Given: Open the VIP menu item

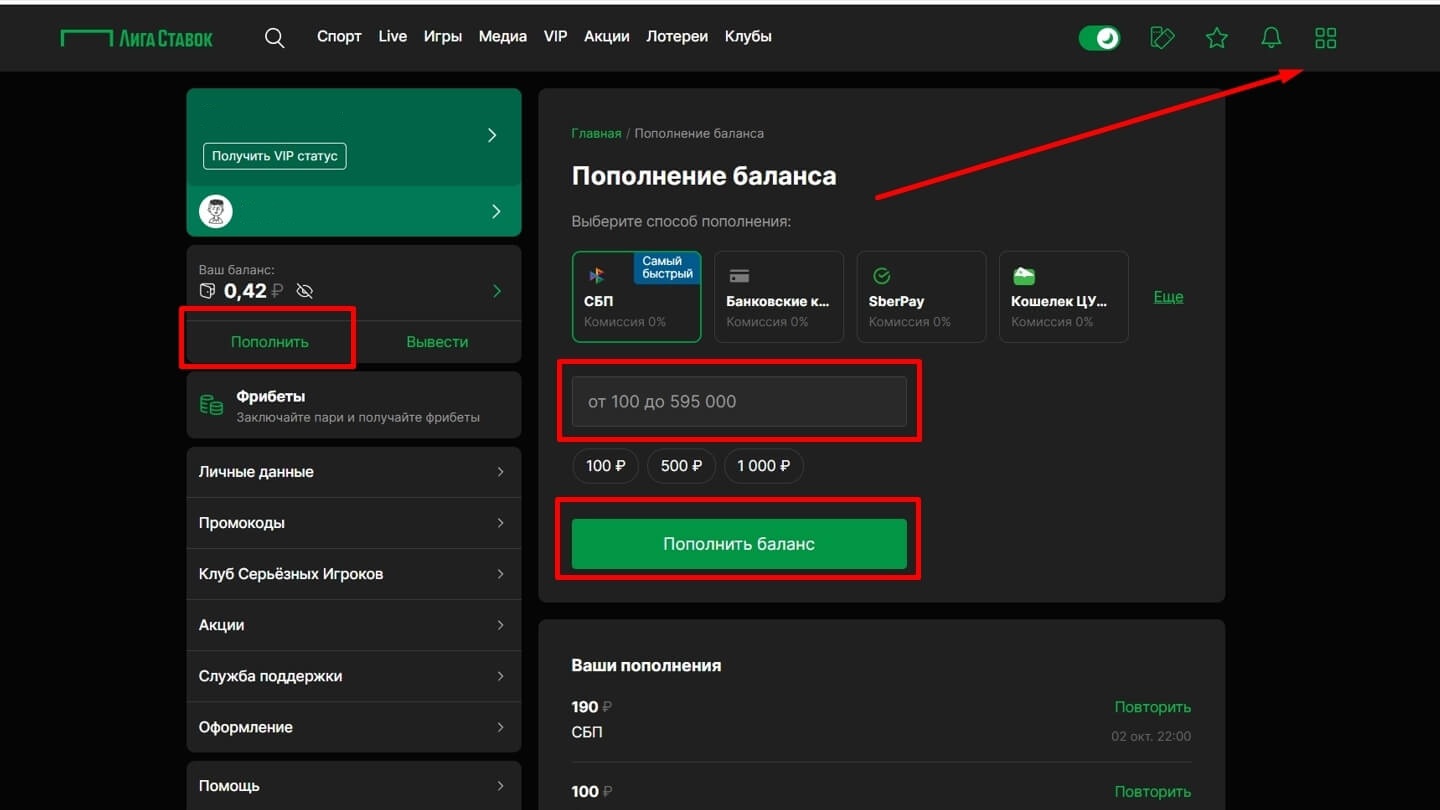Looking at the screenshot, I should point(556,37).
